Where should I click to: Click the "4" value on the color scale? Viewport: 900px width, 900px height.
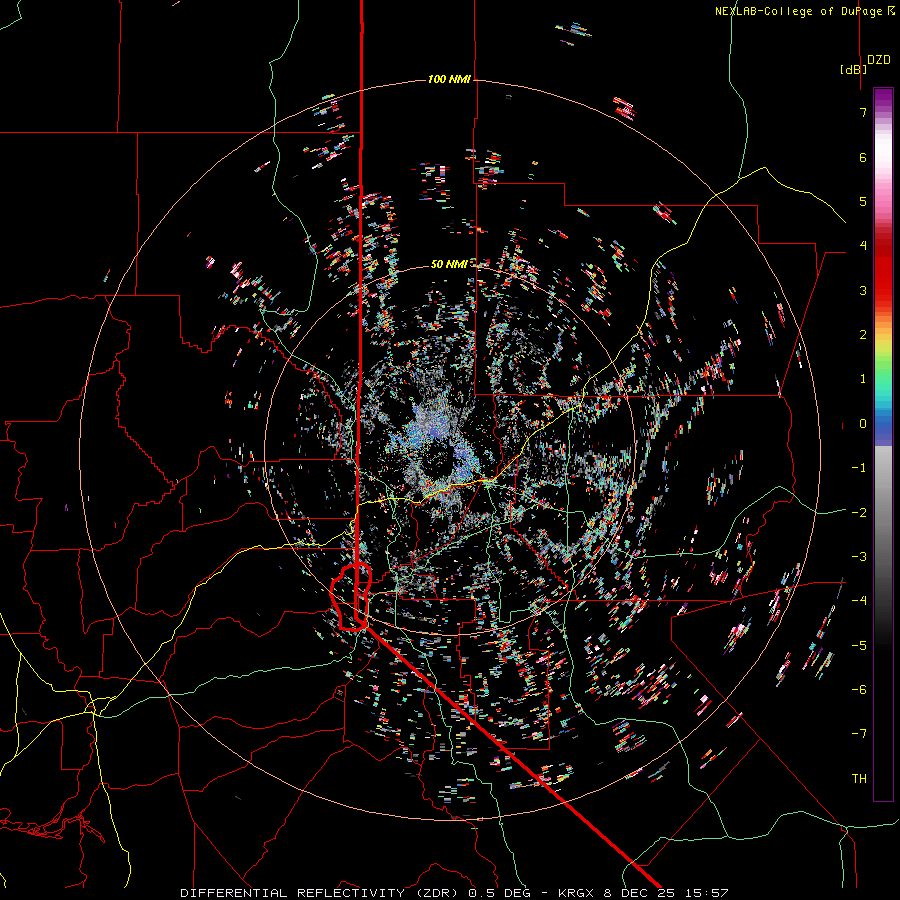[x=863, y=246]
